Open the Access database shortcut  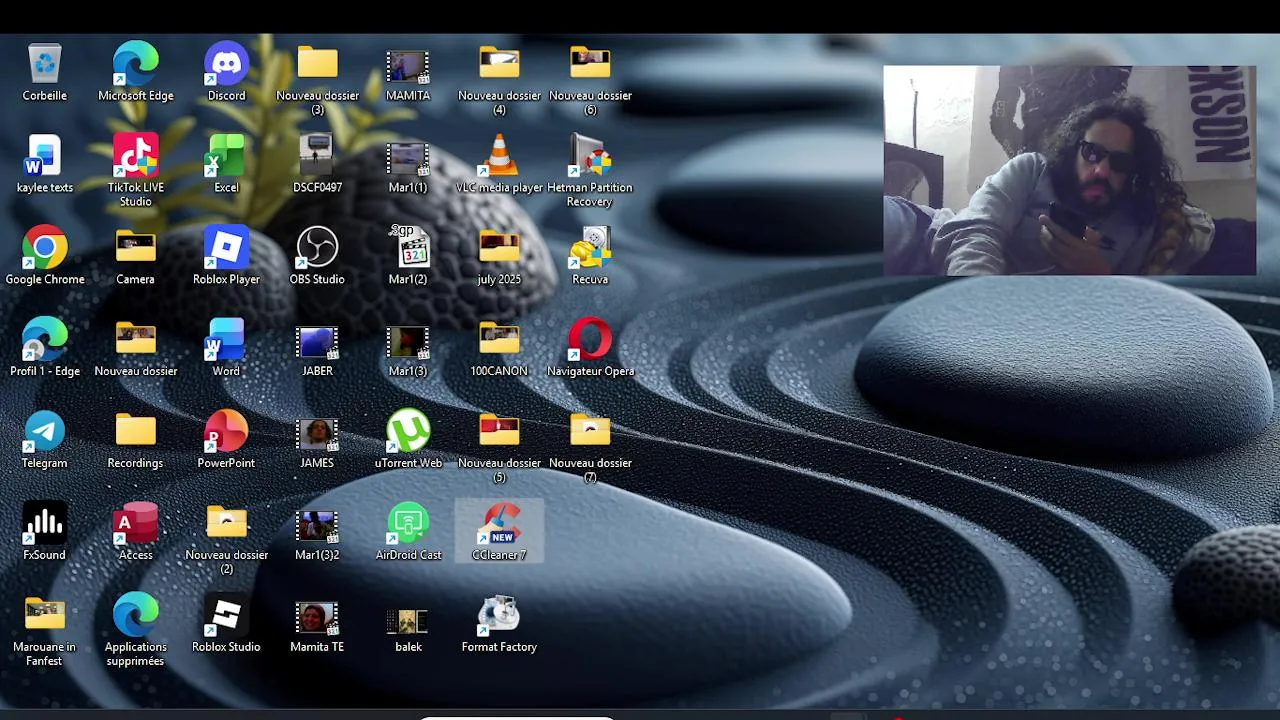coord(136,524)
